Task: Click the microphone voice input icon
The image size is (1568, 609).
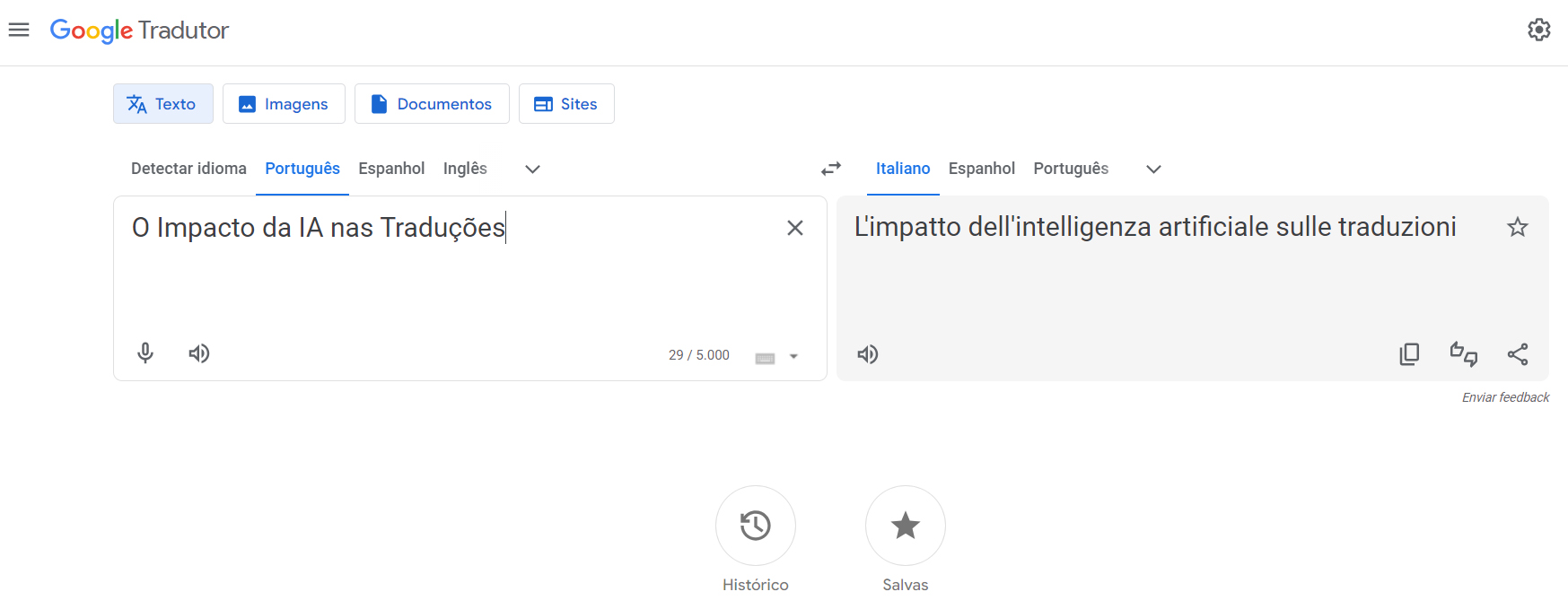Action: coord(145,353)
